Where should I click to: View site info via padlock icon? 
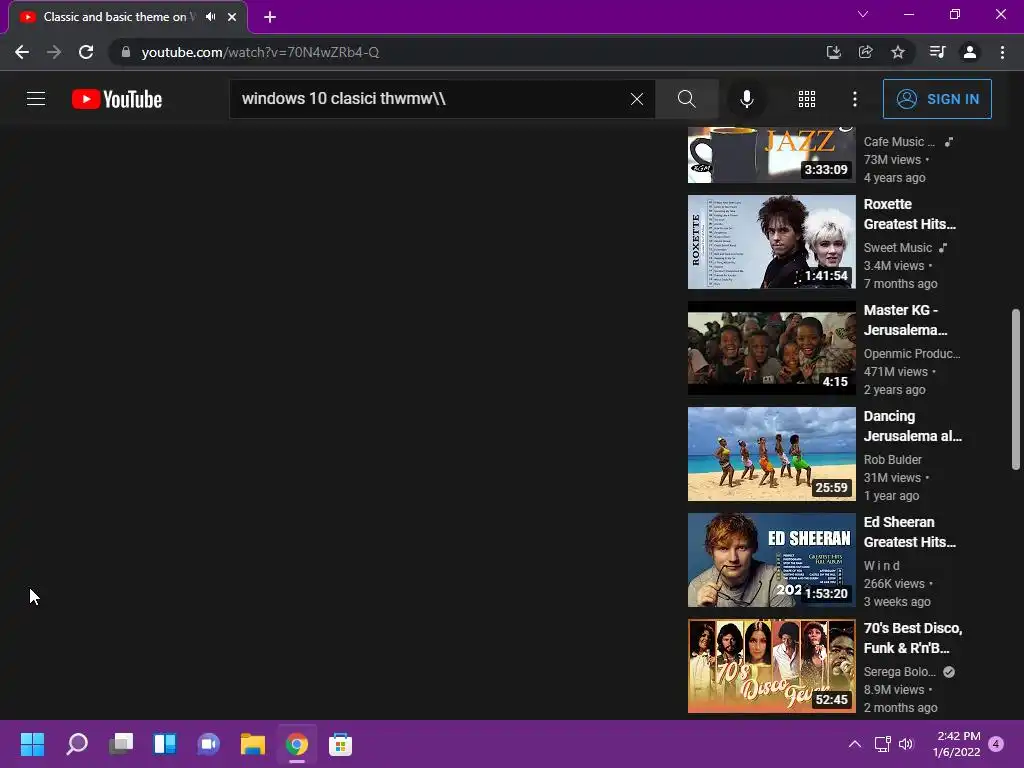126,52
